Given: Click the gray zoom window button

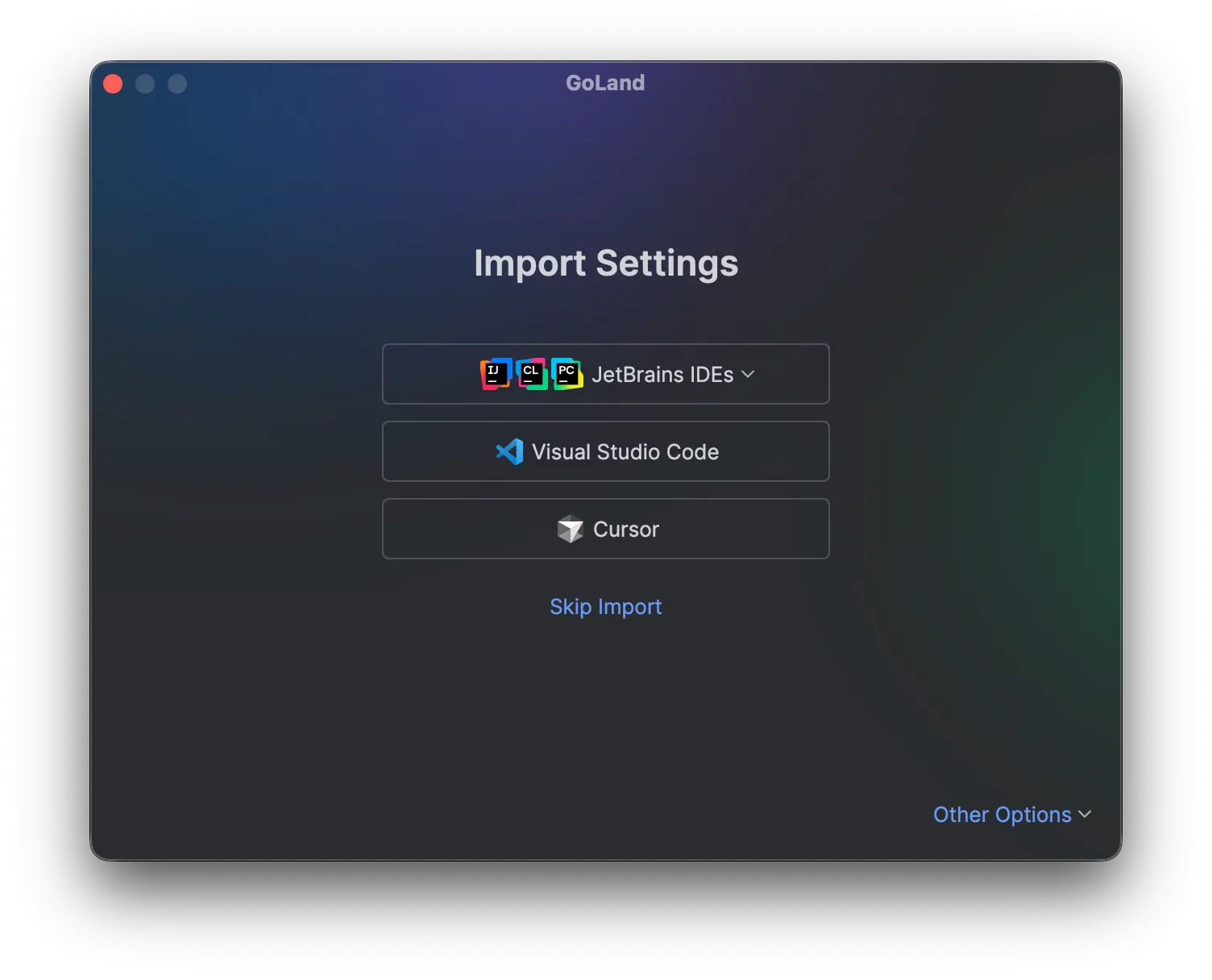Looking at the screenshot, I should [177, 84].
